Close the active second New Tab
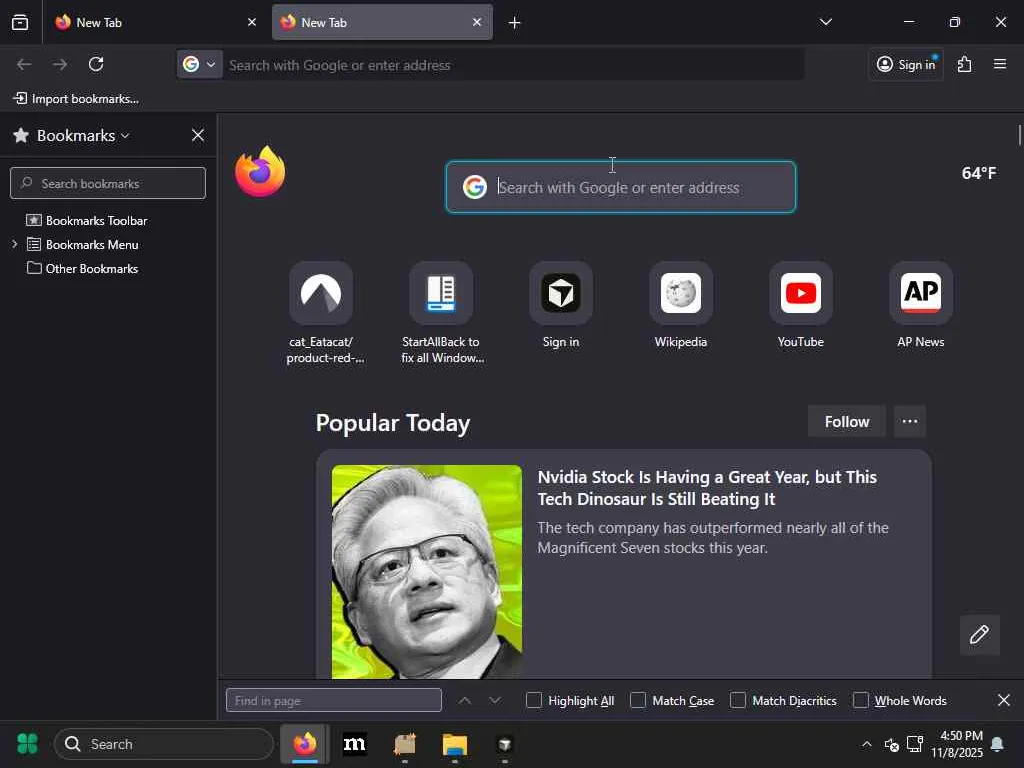The image size is (1024, 768). (x=477, y=22)
